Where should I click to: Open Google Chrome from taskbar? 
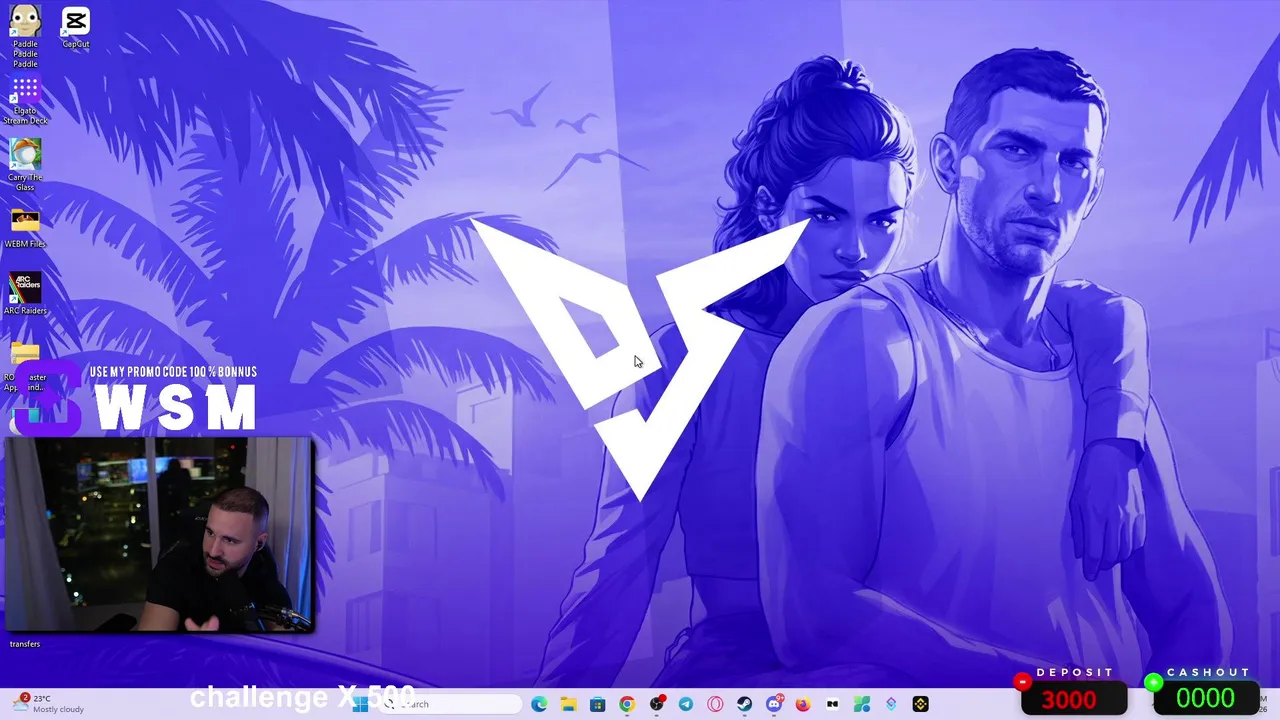[627, 704]
